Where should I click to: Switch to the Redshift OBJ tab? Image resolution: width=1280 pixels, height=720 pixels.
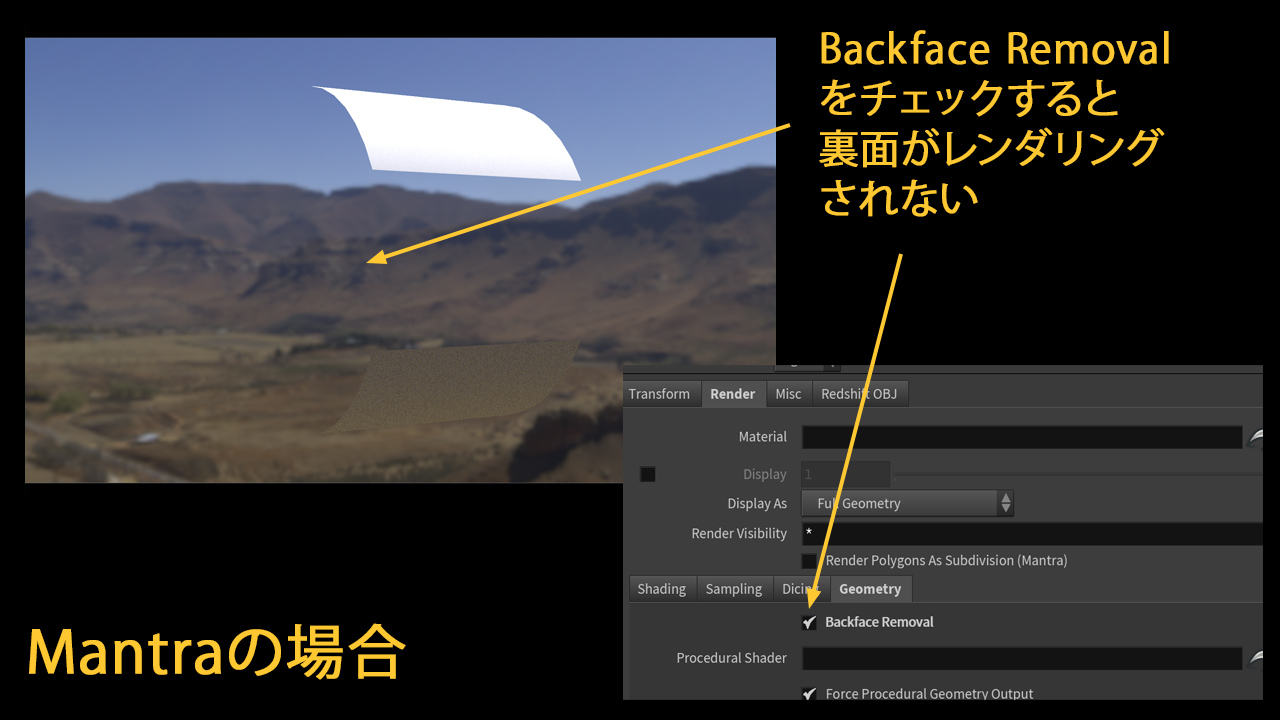coord(859,394)
